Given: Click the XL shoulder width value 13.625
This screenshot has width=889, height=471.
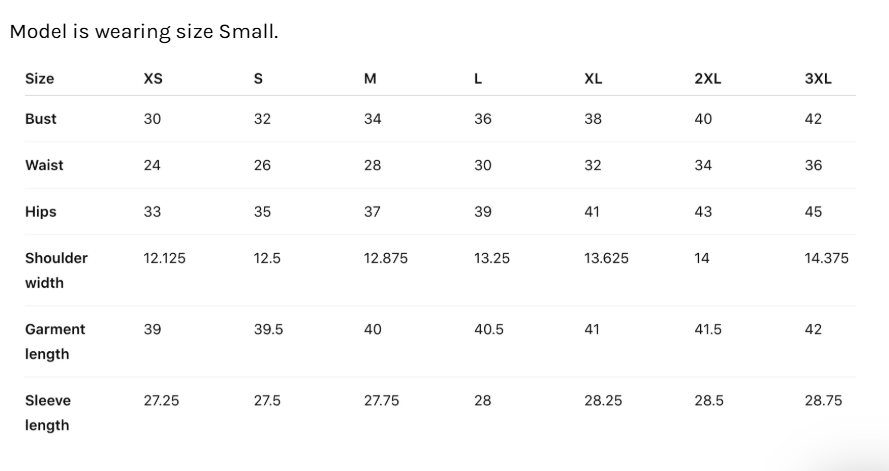Looking at the screenshot, I should pyautogui.click(x=607, y=258).
